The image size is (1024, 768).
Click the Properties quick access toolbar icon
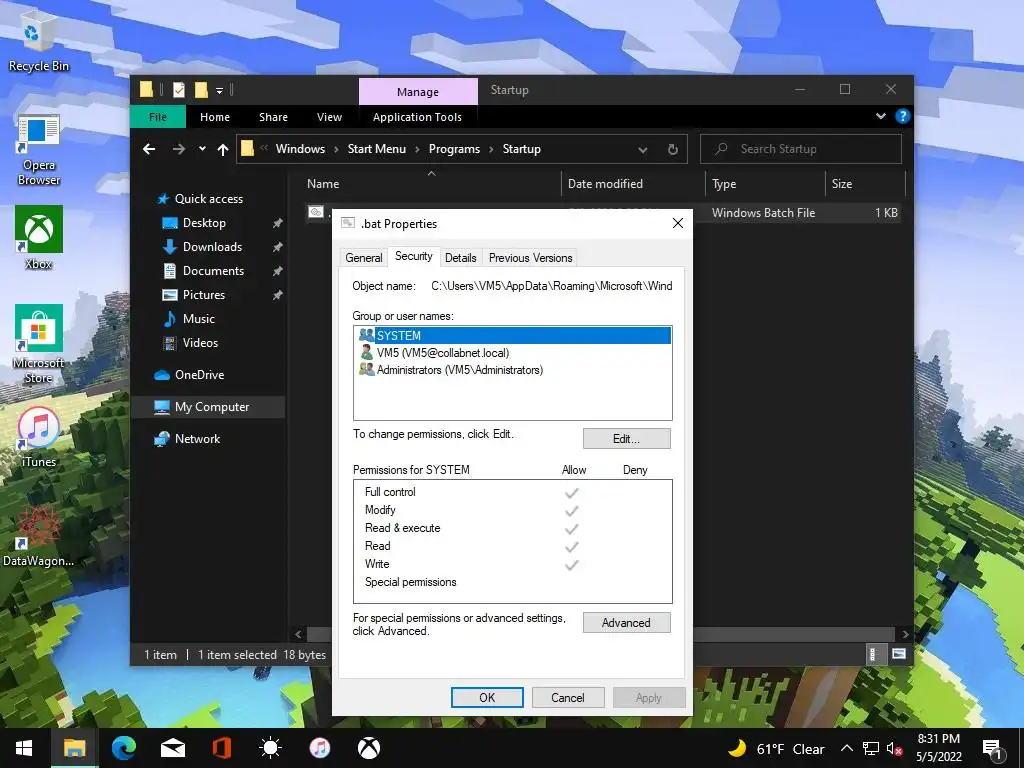(179, 90)
